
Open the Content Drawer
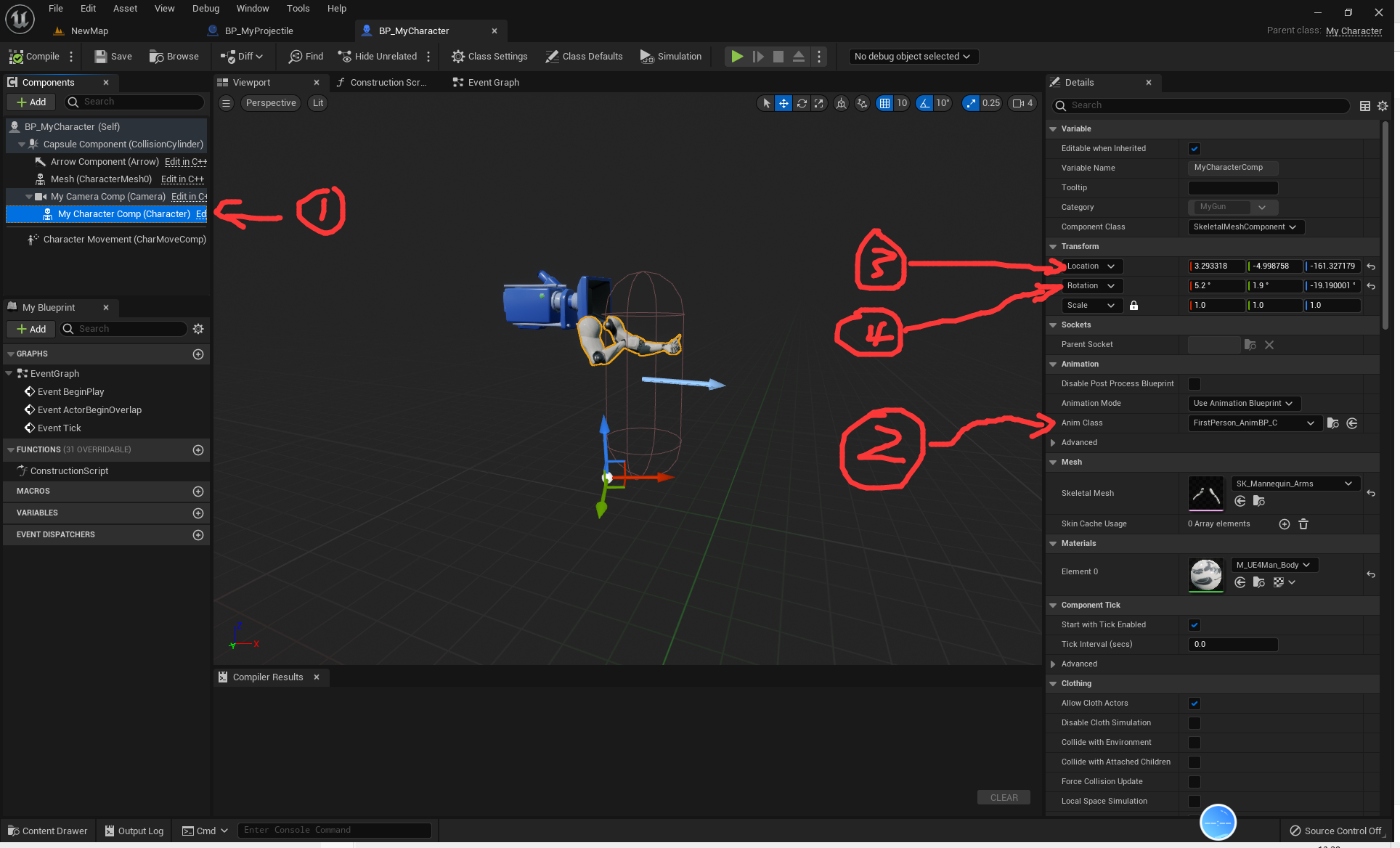coord(47,831)
